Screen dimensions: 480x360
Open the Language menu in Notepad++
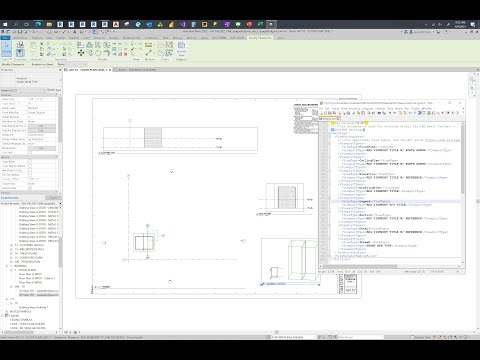click(368, 109)
